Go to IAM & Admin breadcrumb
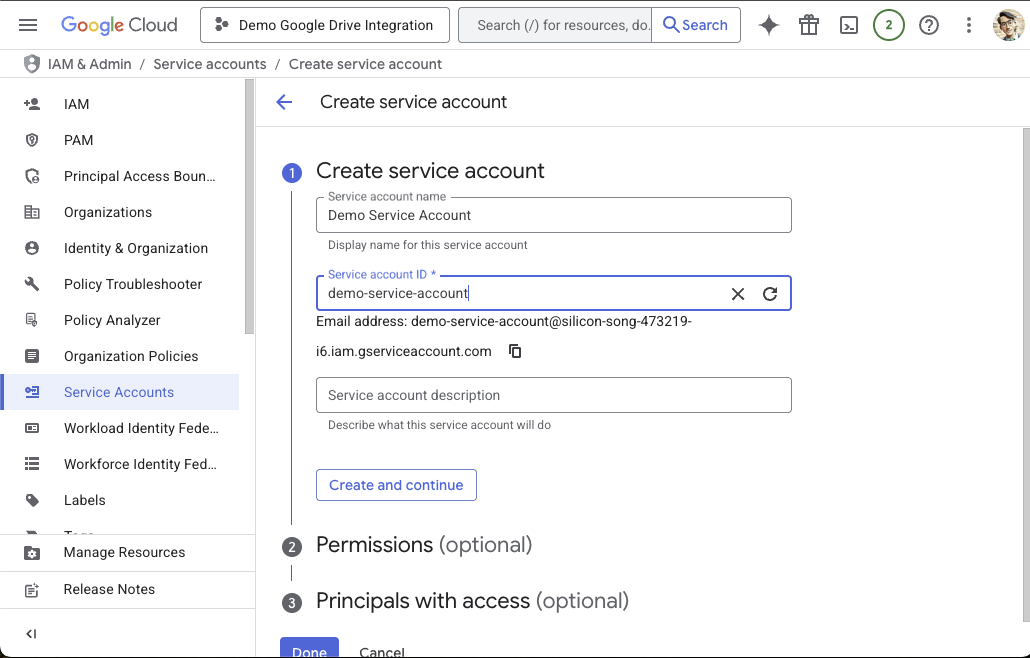 point(89,64)
